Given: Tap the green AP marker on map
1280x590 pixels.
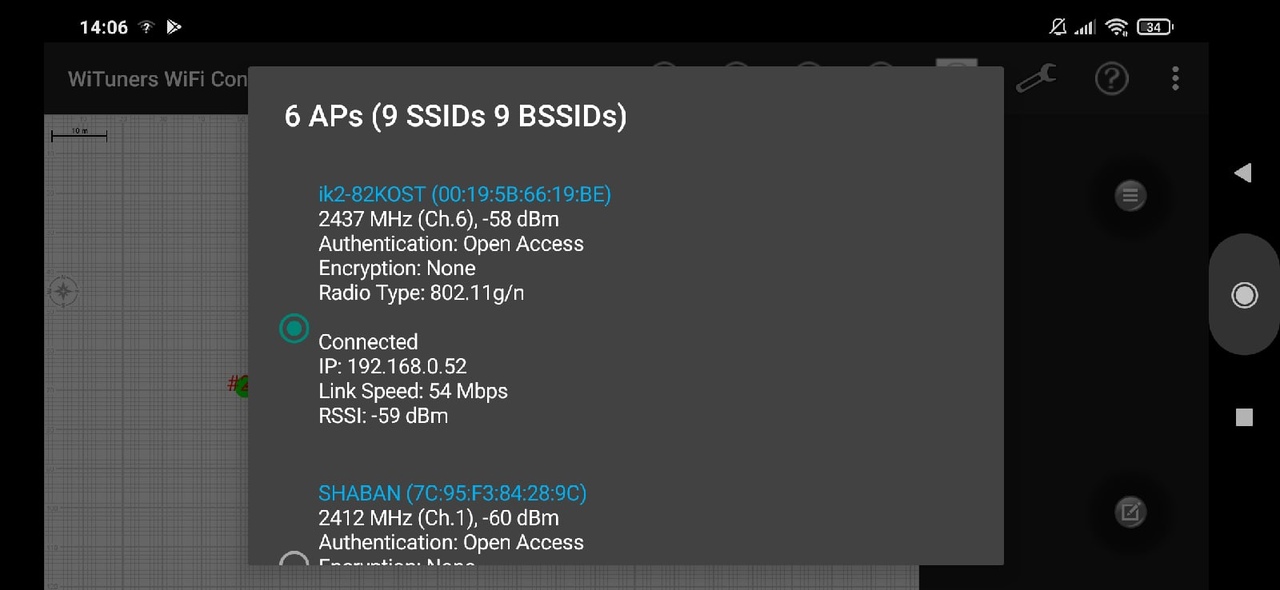Looking at the screenshot, I should pos(241,385).
